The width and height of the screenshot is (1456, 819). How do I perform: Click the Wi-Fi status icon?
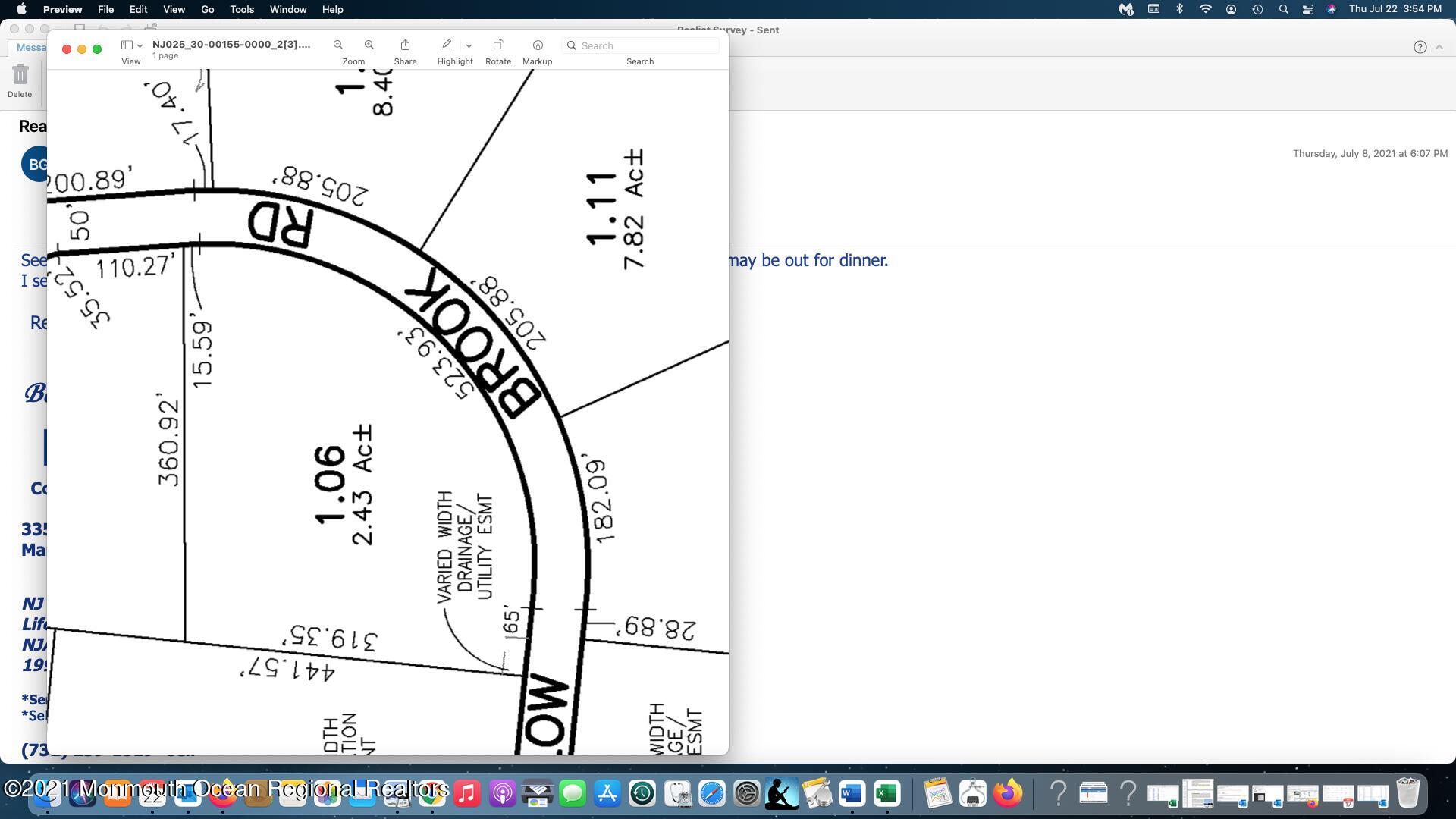point(1205,9)
